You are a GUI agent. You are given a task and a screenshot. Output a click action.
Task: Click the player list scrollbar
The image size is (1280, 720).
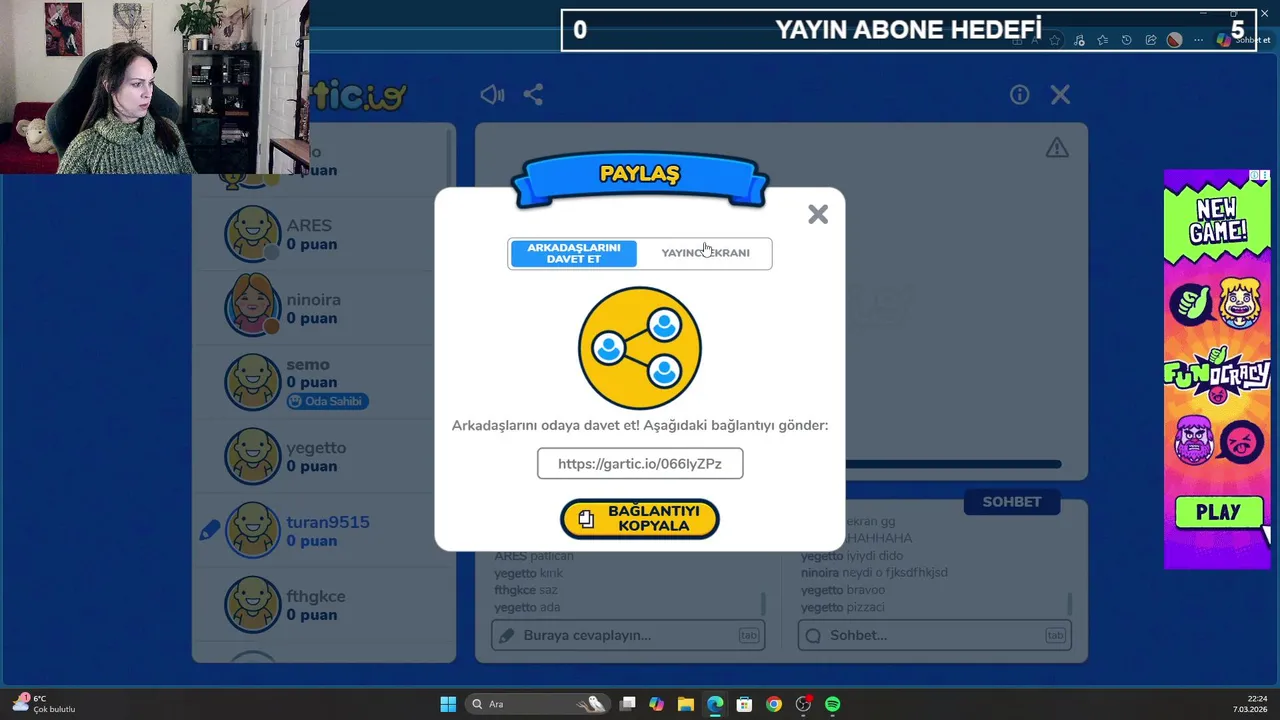click(450, 160)
